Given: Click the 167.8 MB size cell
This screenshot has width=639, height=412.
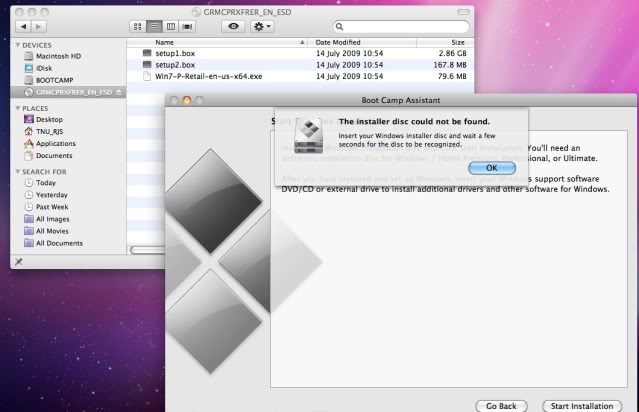Looking at the screenshot, I should coord(450,65).
